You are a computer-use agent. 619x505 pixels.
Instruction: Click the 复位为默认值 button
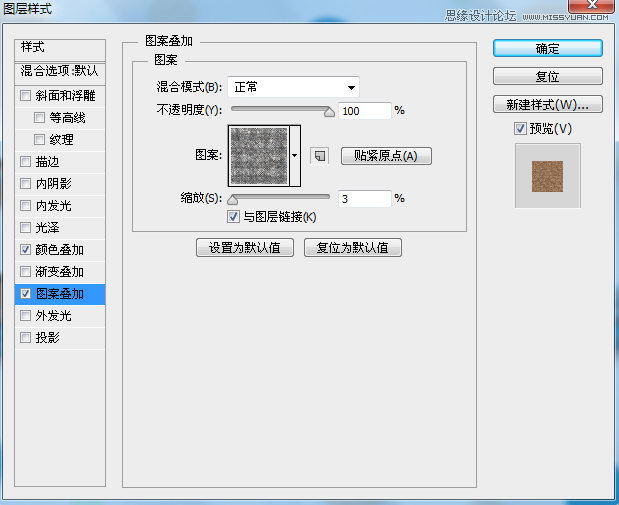click(353, 248)
